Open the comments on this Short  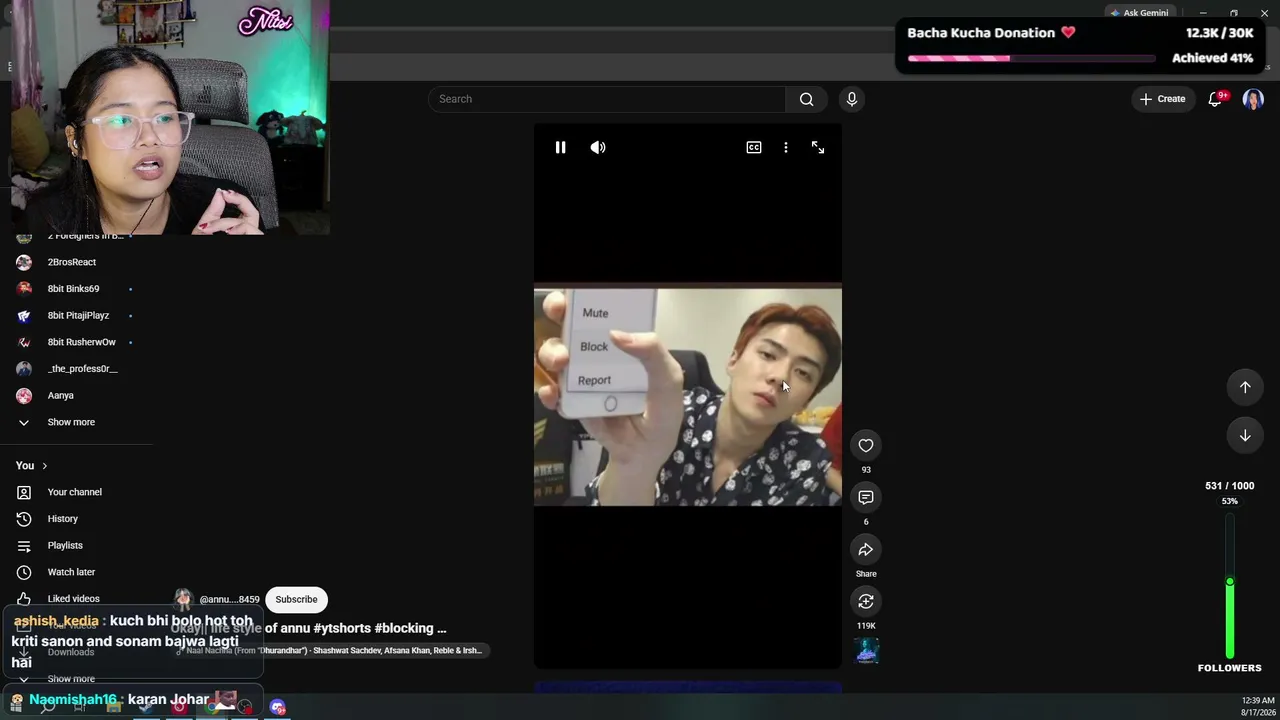coord(866,498)
